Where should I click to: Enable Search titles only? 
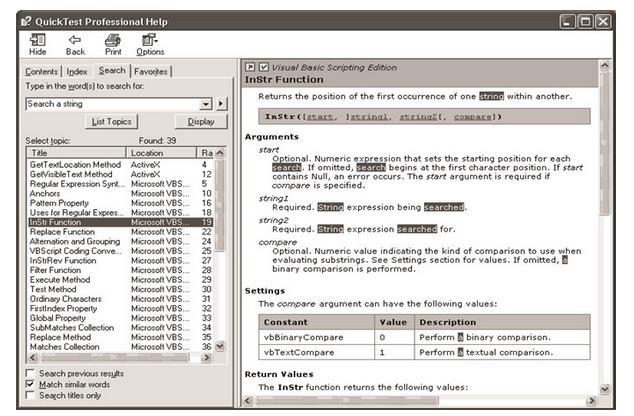pyautogui.click(x=30, y=395)
